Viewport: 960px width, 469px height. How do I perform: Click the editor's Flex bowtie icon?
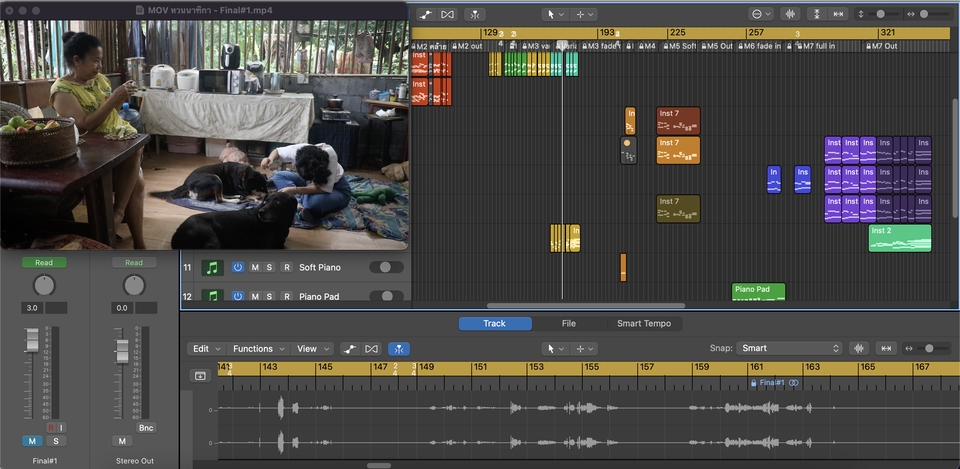[372, 349]
